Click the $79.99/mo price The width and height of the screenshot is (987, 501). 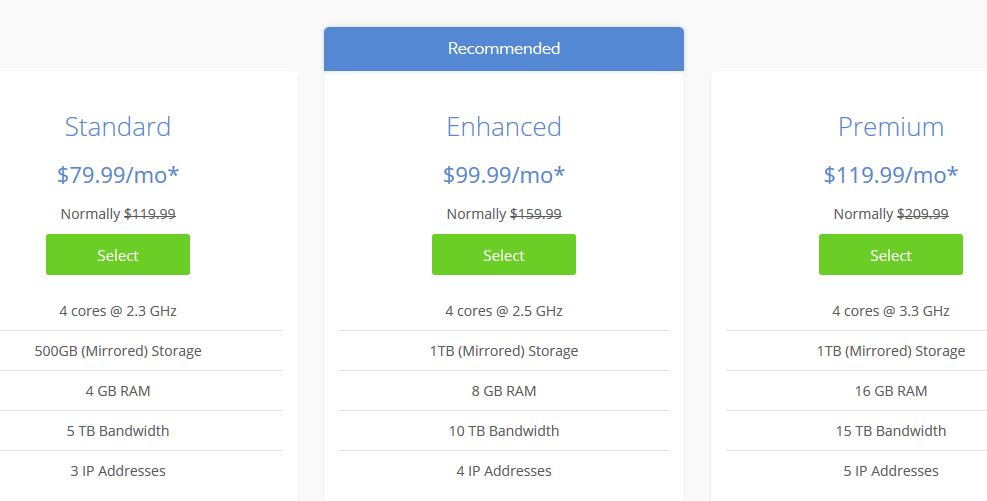pyautogui.click(x=118, y=174)
